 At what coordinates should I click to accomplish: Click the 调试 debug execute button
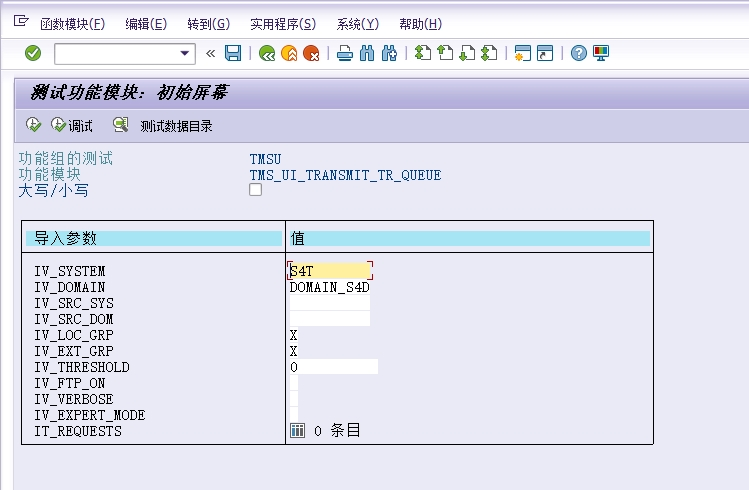point(72,126)
